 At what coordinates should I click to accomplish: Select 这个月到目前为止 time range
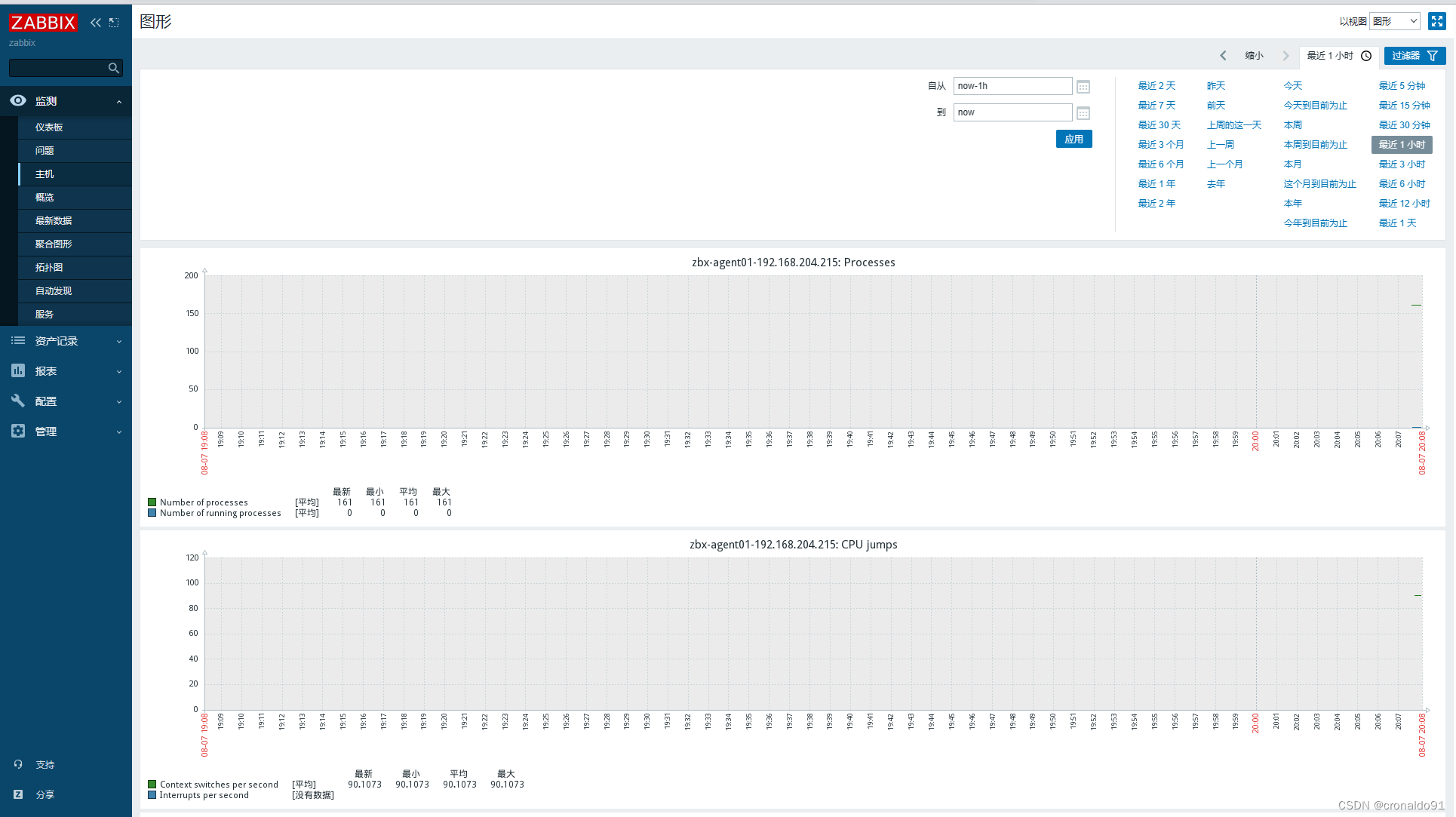[1320, 184]
